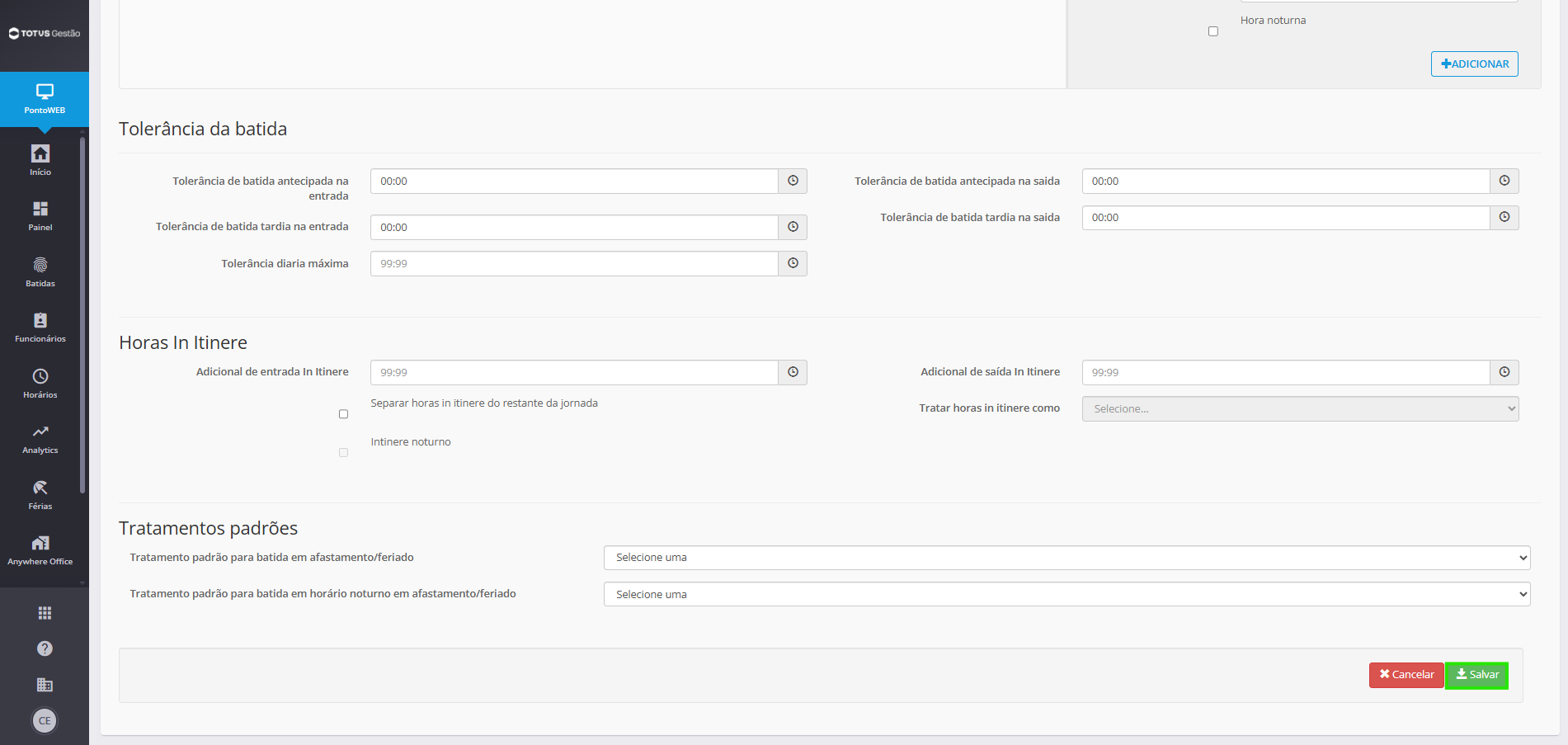Focus the Adicional de entrada In Itinere field
This screenshot has height=745, width=1568.
coord(574,373)
